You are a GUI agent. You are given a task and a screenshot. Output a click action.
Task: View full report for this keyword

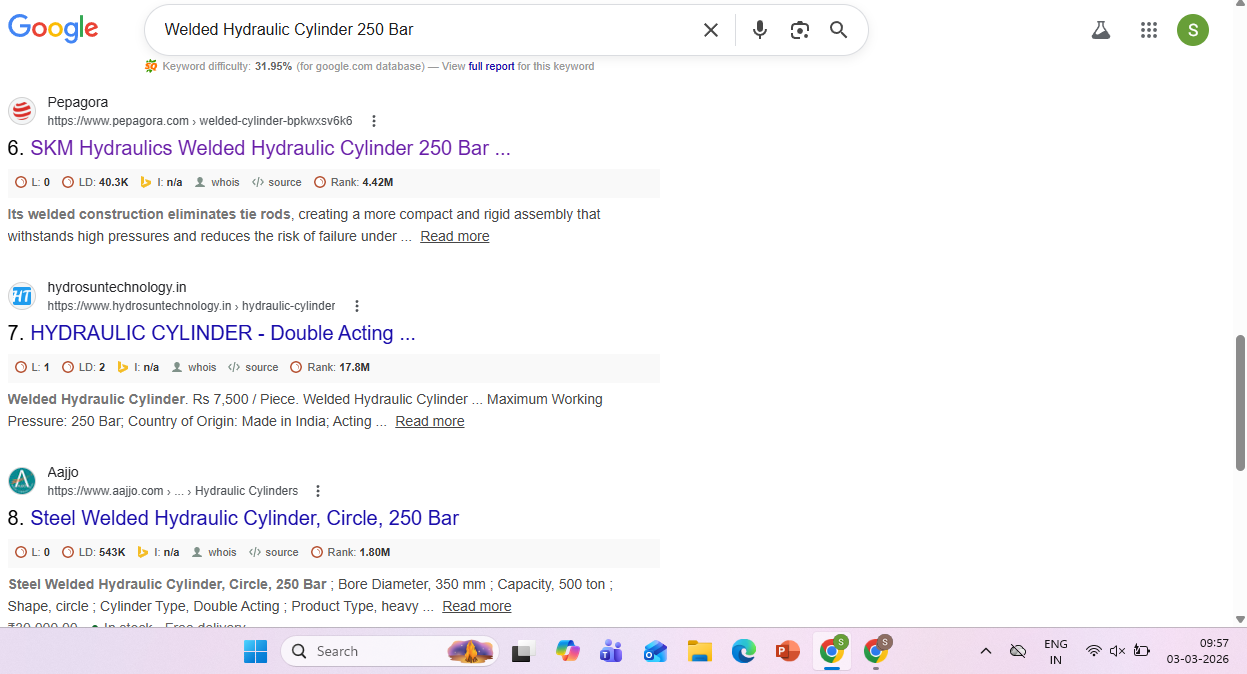point(492,66)
